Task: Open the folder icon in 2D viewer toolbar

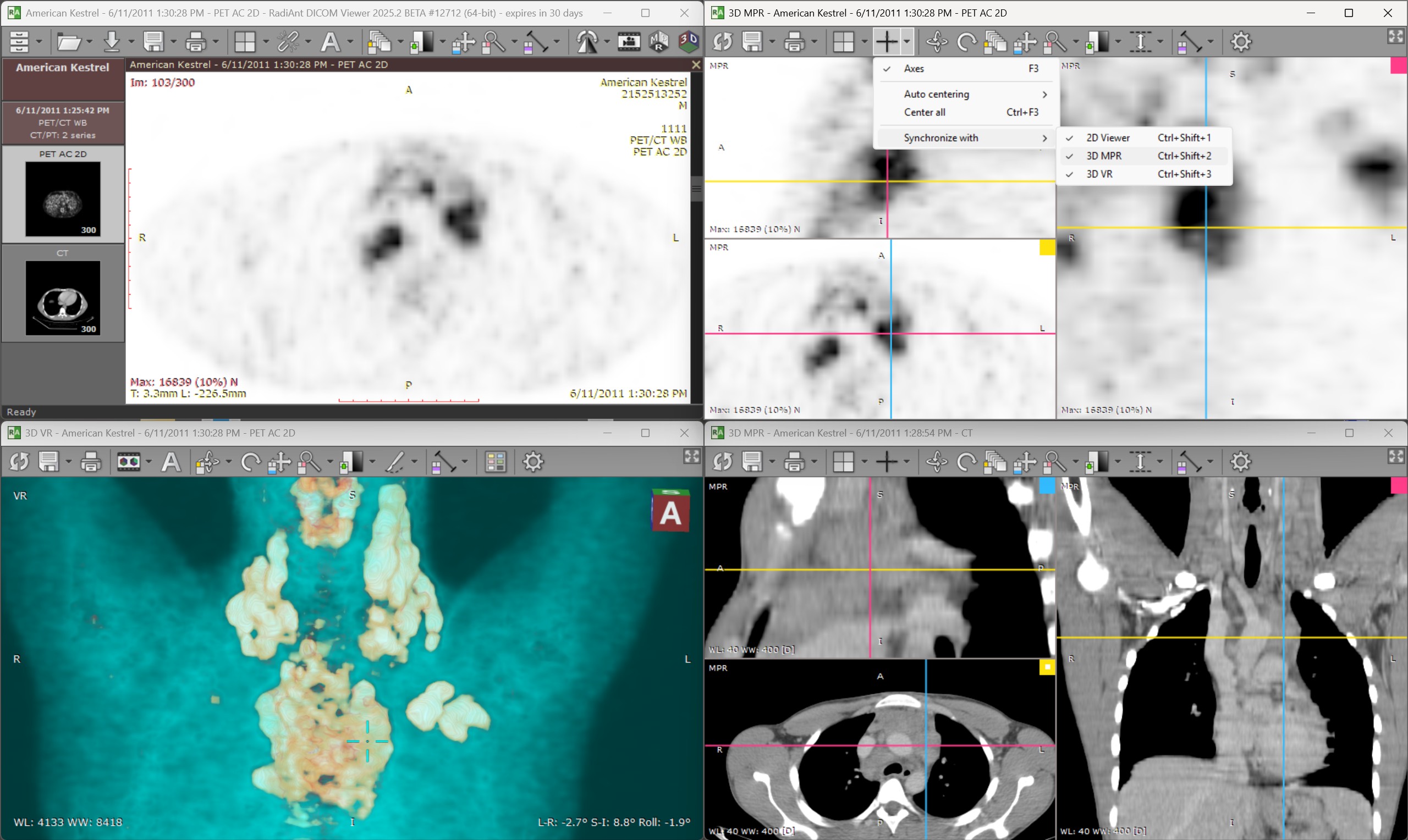Action: click(x=70, y=41)
